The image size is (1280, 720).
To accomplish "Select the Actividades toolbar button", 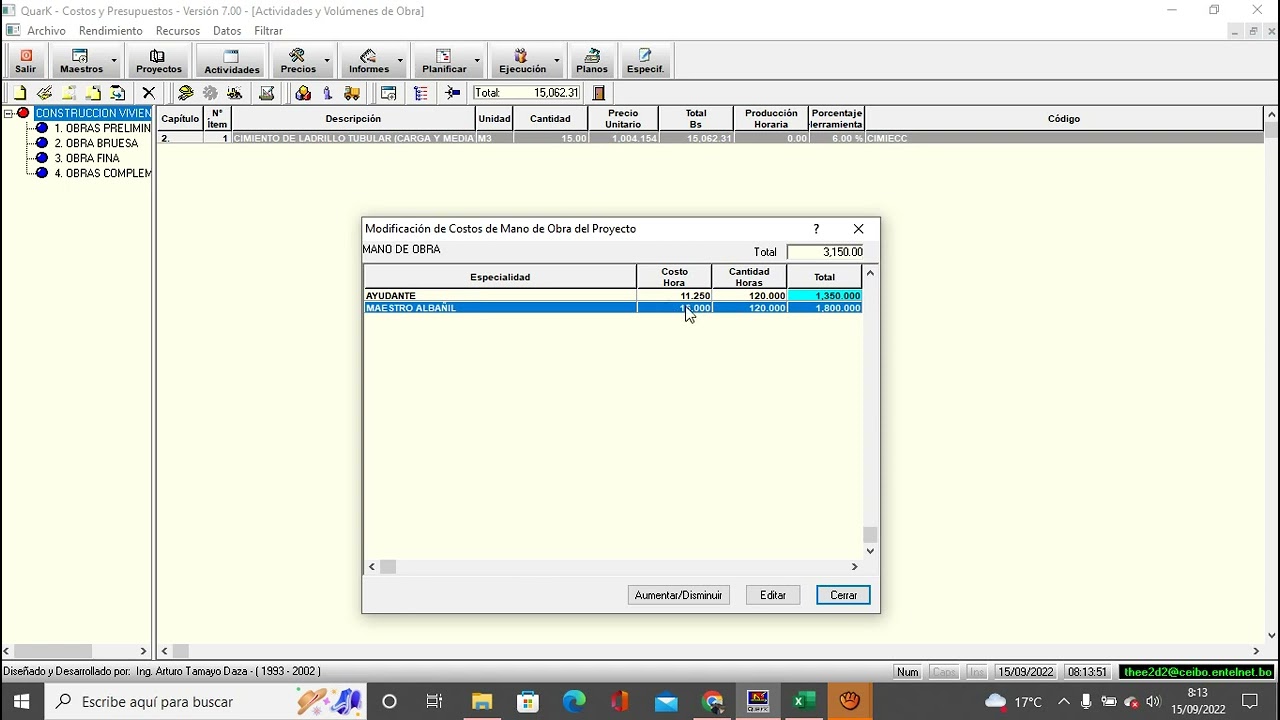I will (232, 61).
